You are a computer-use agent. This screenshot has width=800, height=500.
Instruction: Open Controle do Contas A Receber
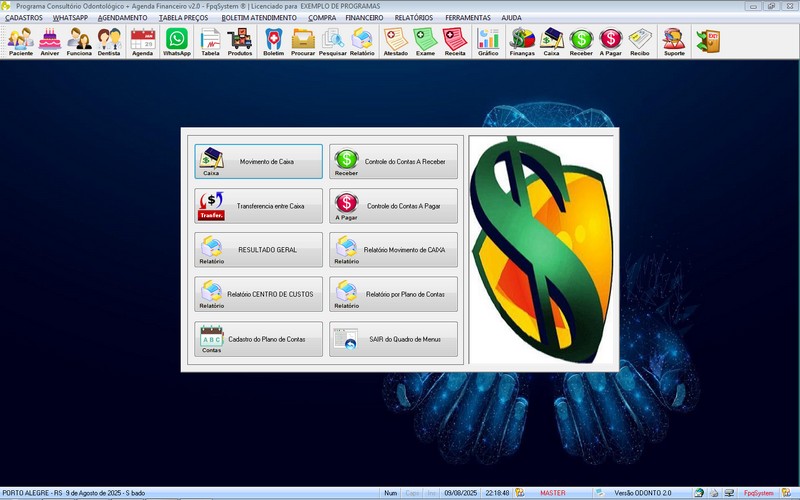(x=394, y=161)
